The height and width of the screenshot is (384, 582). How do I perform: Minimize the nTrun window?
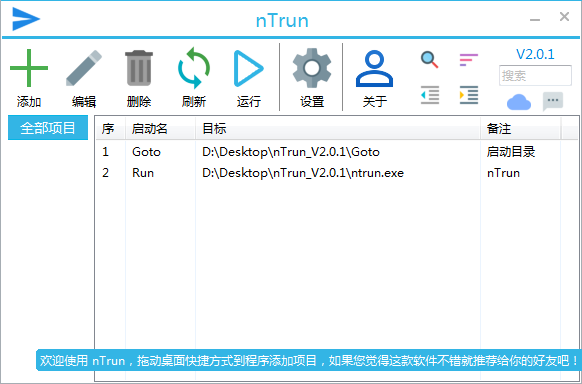tap(535, 20)
